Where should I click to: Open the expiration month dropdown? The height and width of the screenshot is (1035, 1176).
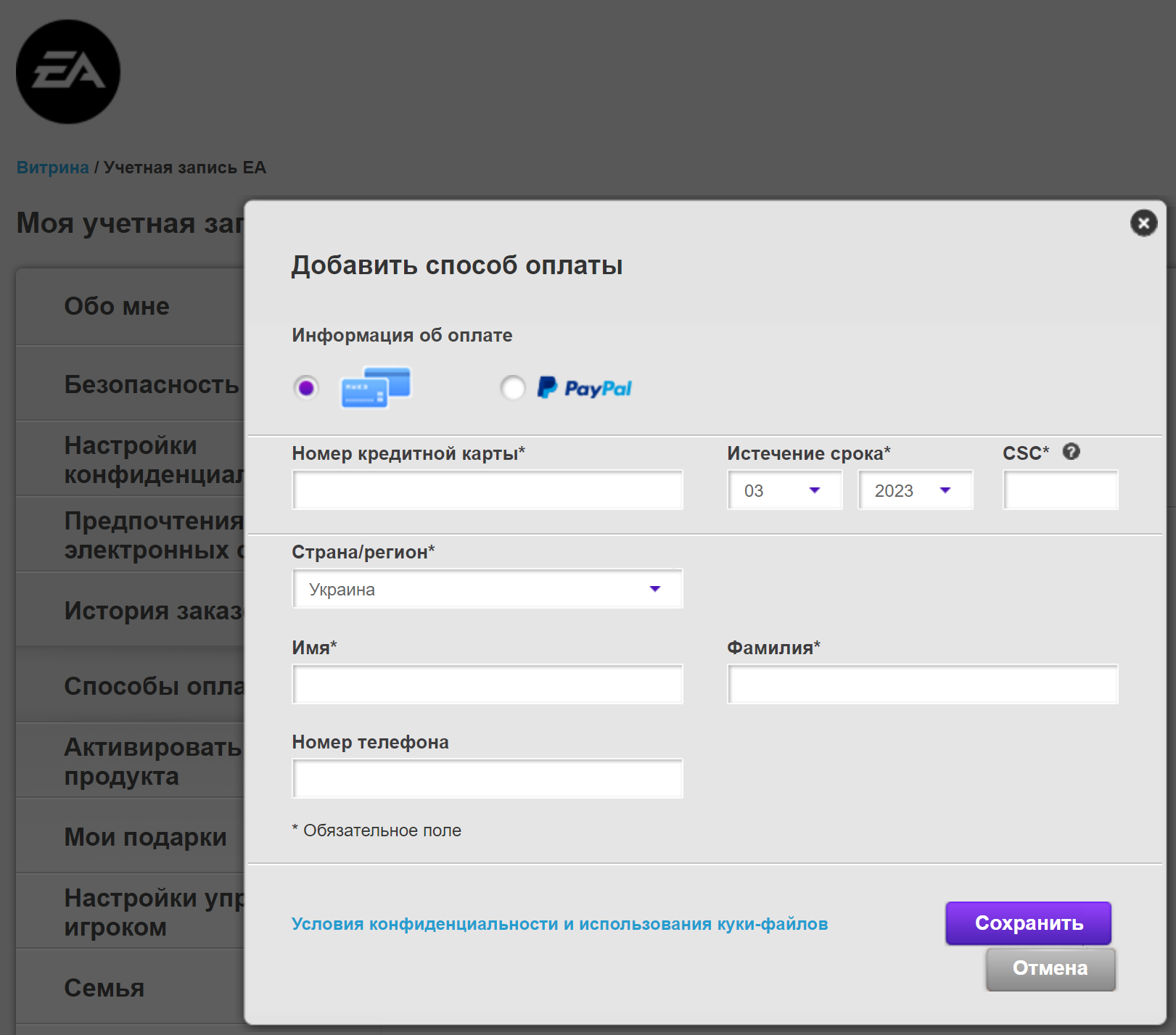click(x=785, y=490)
